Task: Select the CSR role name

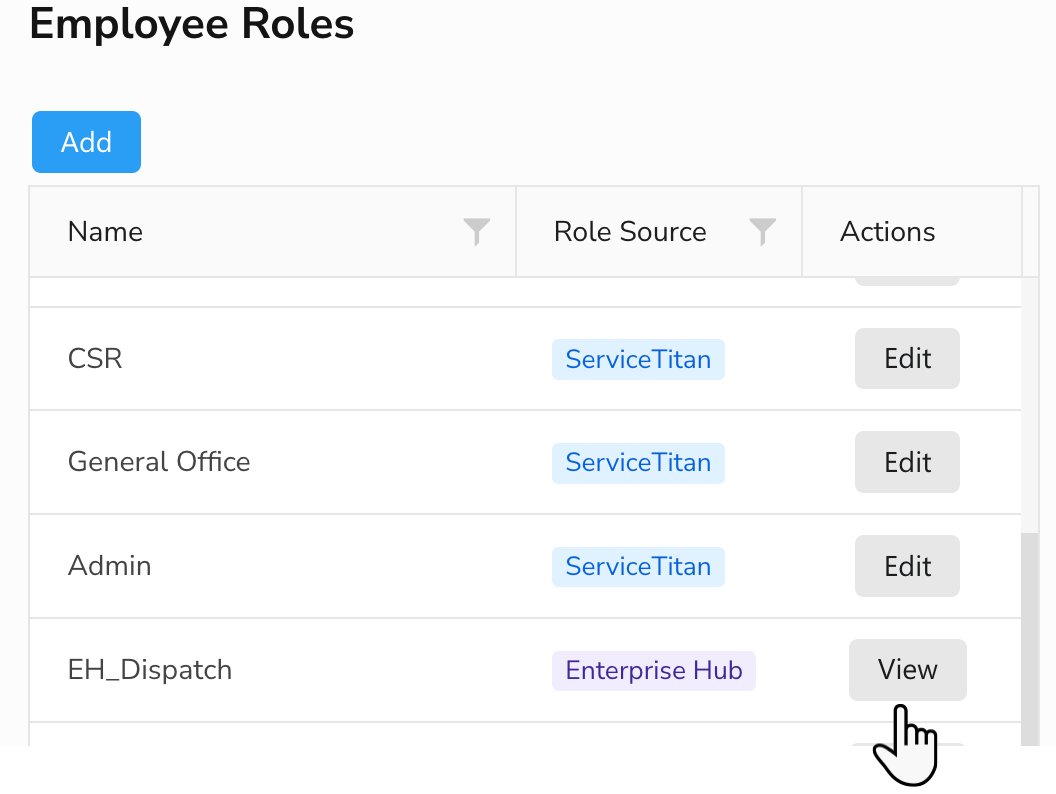Action: (95, 358)
